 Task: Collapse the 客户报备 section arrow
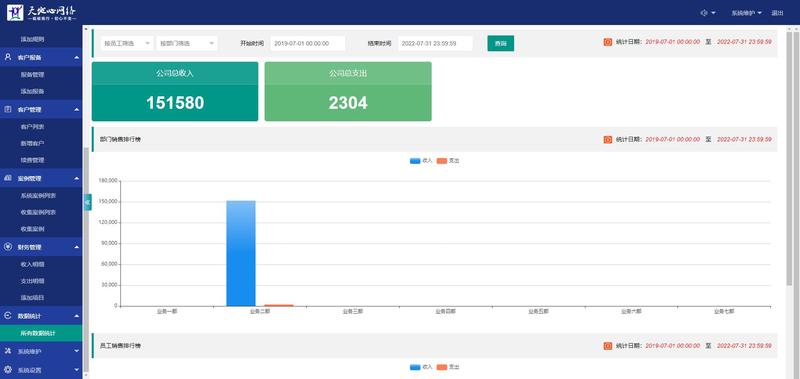(77, 58)
